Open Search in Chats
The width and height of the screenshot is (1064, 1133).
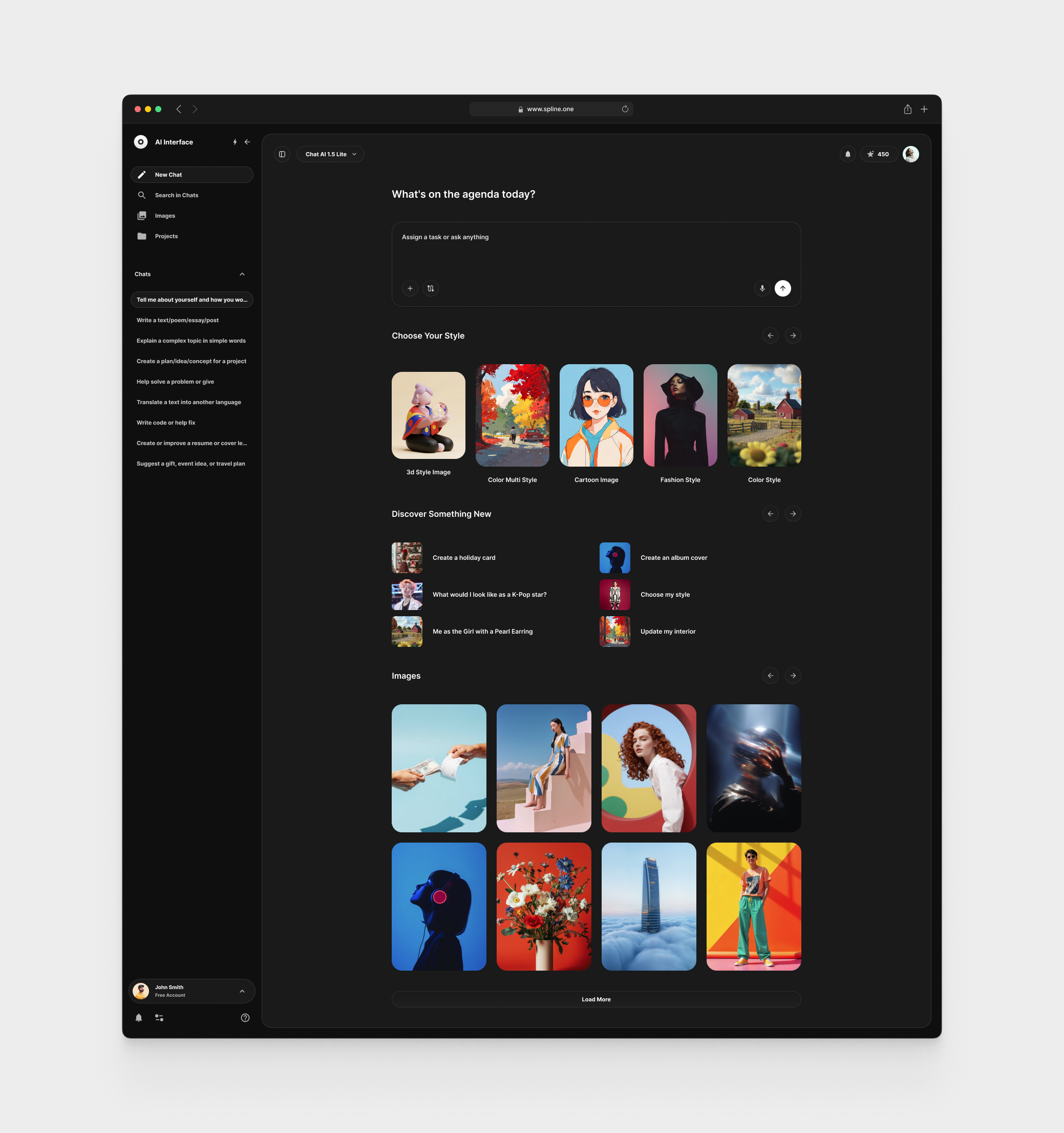[192, 196]
